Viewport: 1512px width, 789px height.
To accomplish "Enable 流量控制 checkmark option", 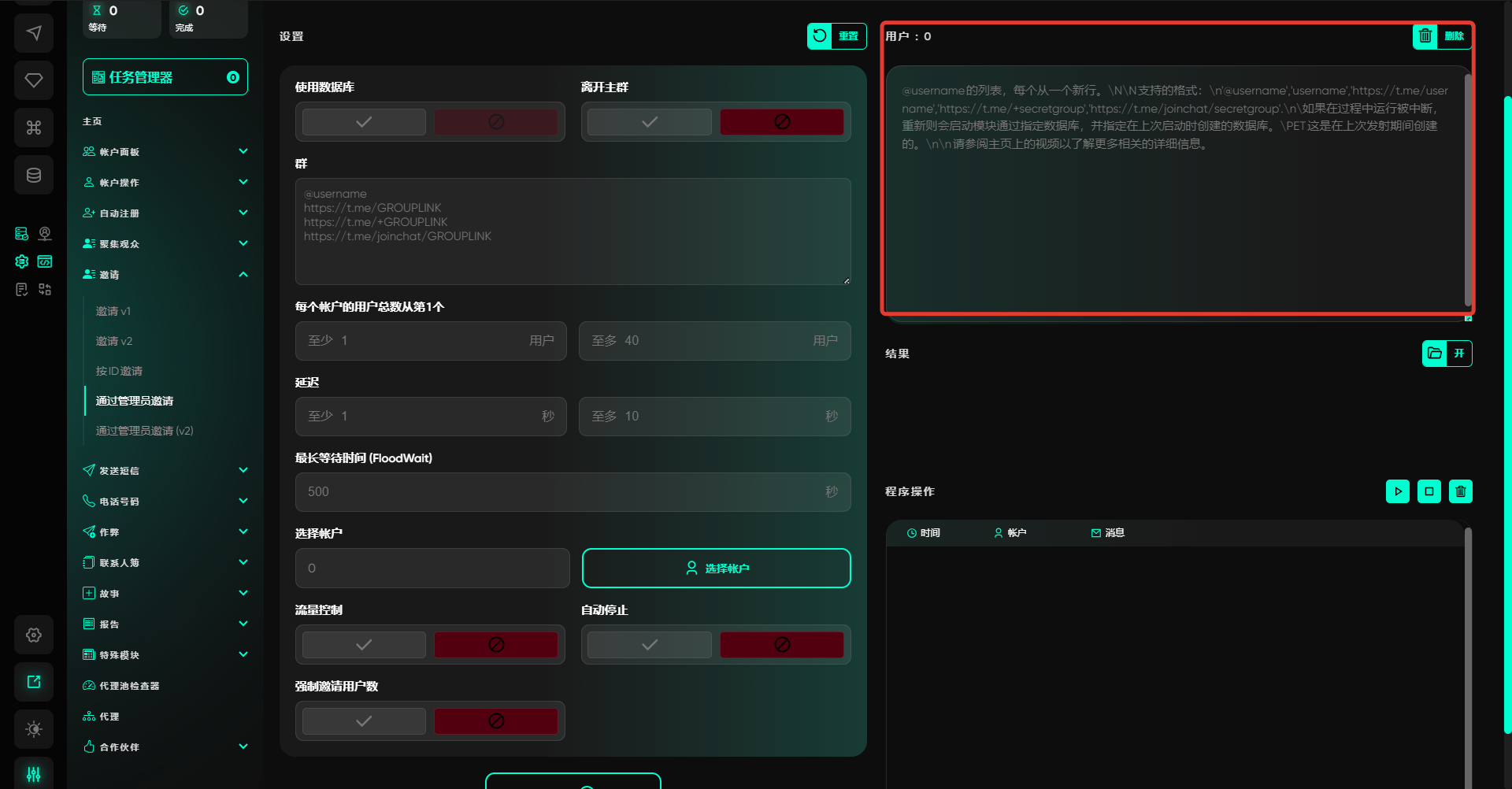I will [364, 645].
